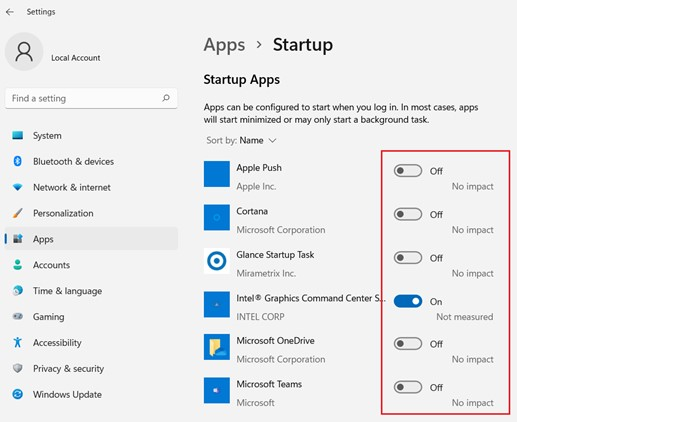Image resolution: width=696 pixels, height=422 pixels.
Task: Click the Find a setting search box
Action: (x=85, y=99)
